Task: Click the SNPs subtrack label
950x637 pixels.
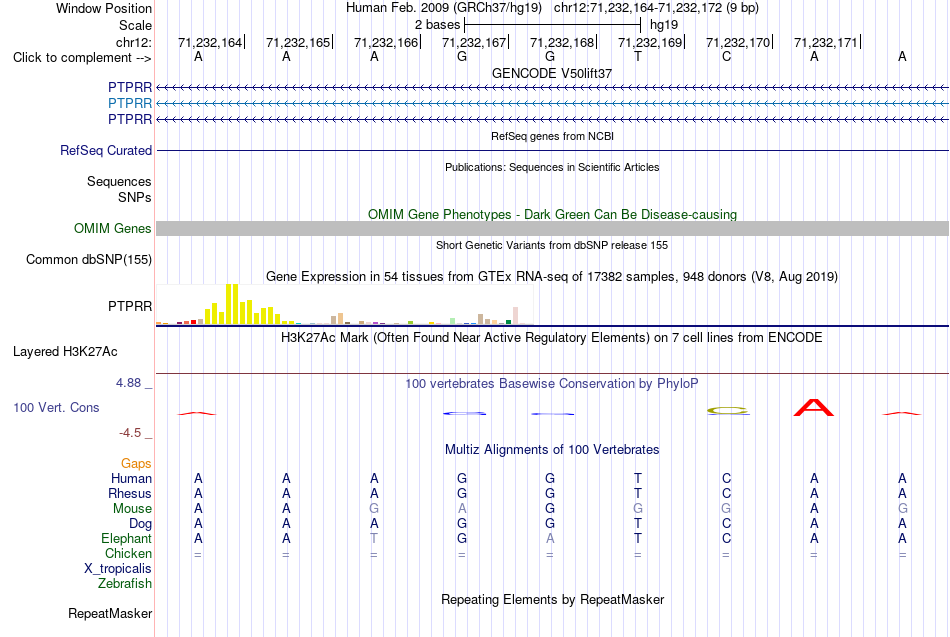Action: tap(135, 198)
